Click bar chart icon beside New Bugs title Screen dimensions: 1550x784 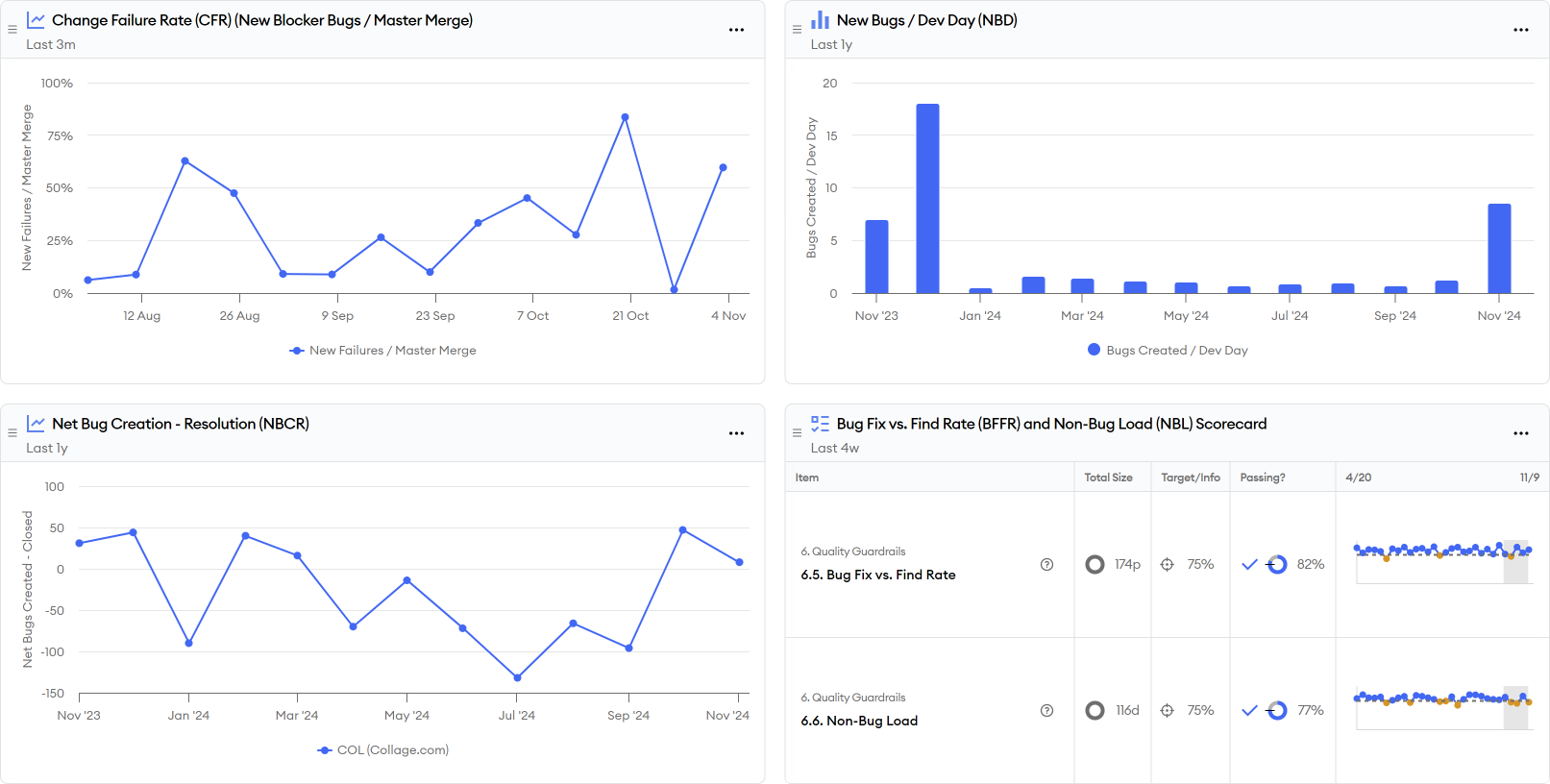[x=820, y=20]
